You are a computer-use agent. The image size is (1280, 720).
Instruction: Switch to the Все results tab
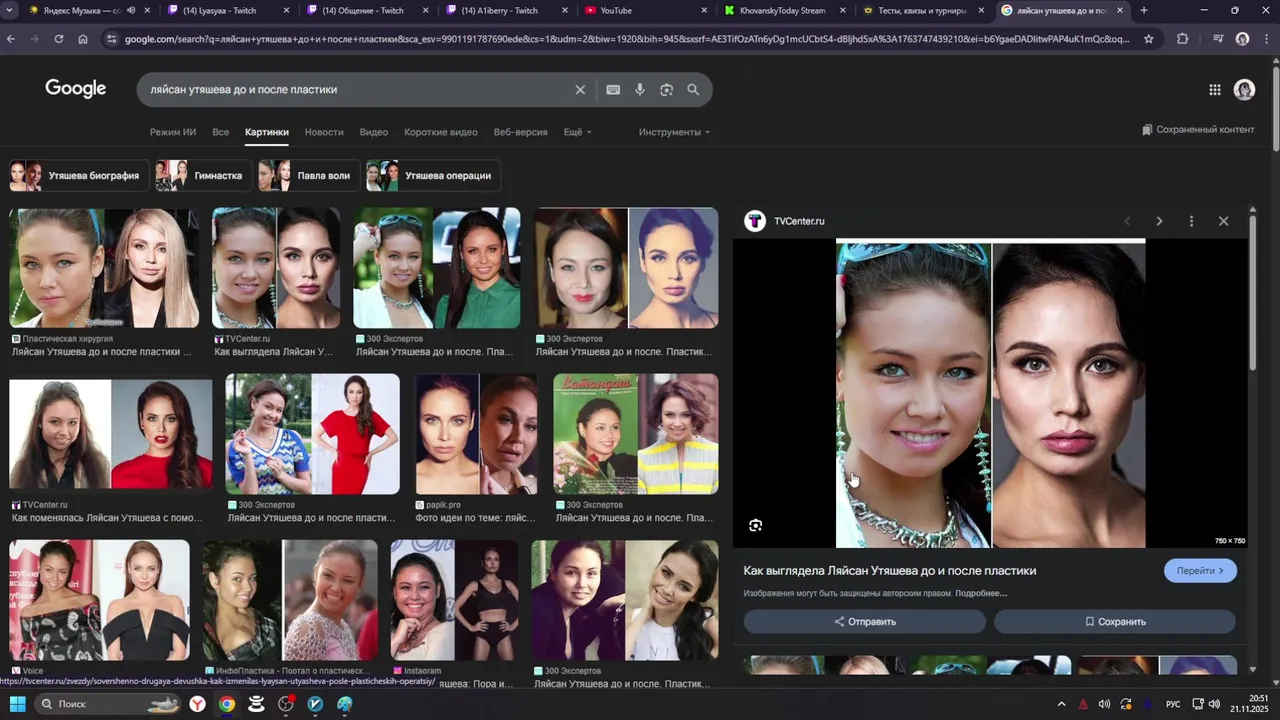coord(221,132)
